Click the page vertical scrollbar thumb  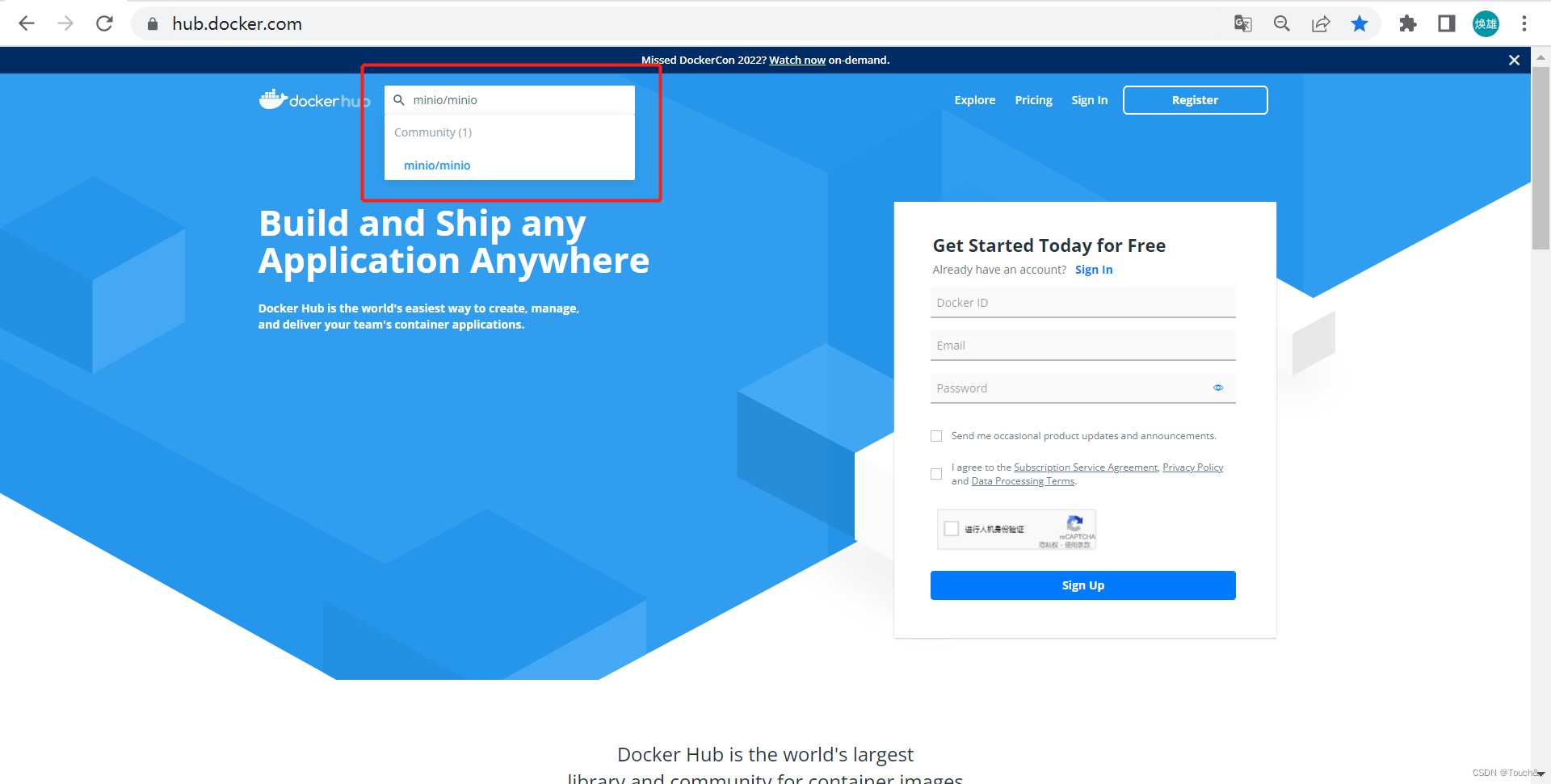coord(1540,158)
